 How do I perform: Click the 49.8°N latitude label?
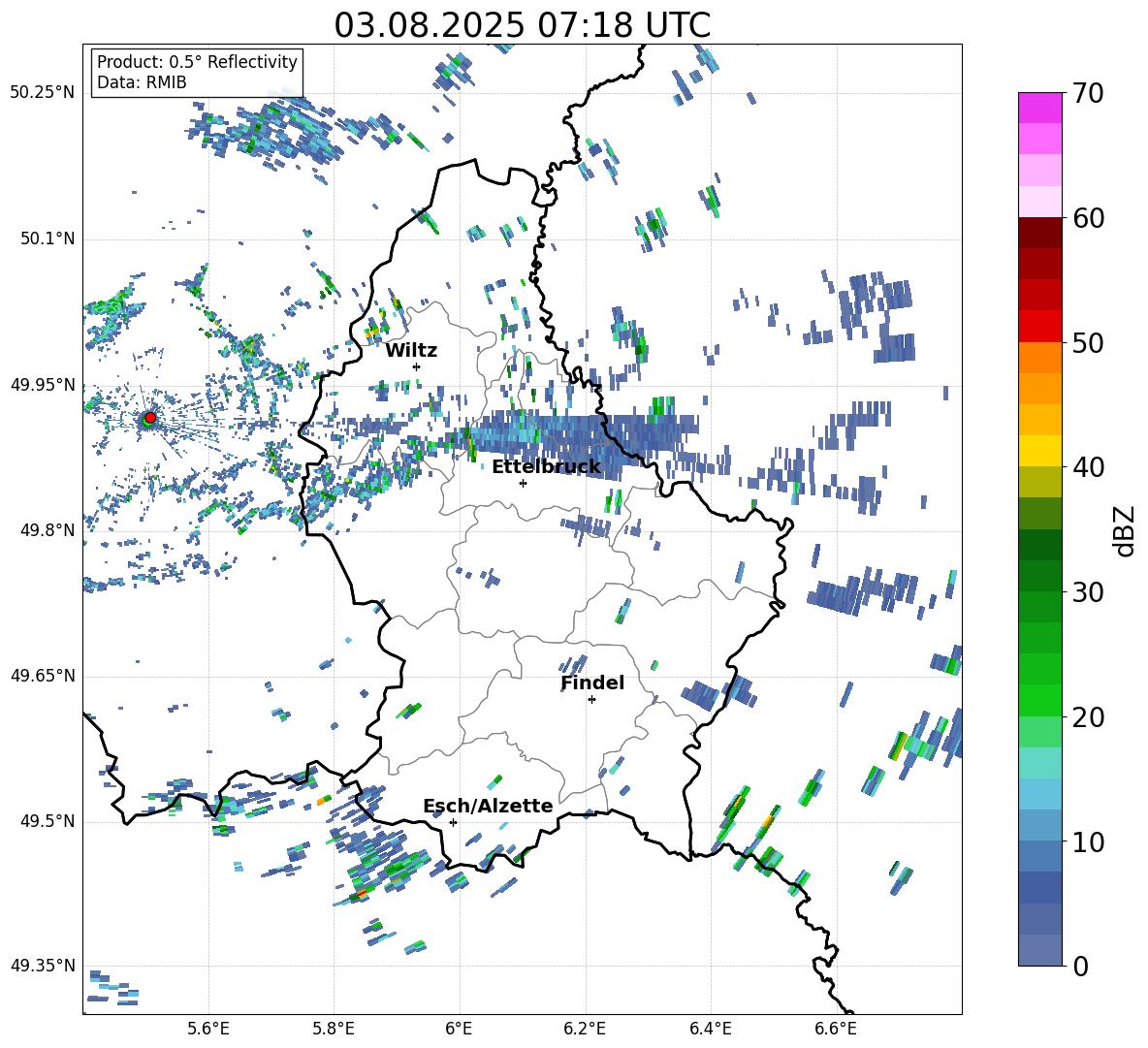(x=48, y=530)
